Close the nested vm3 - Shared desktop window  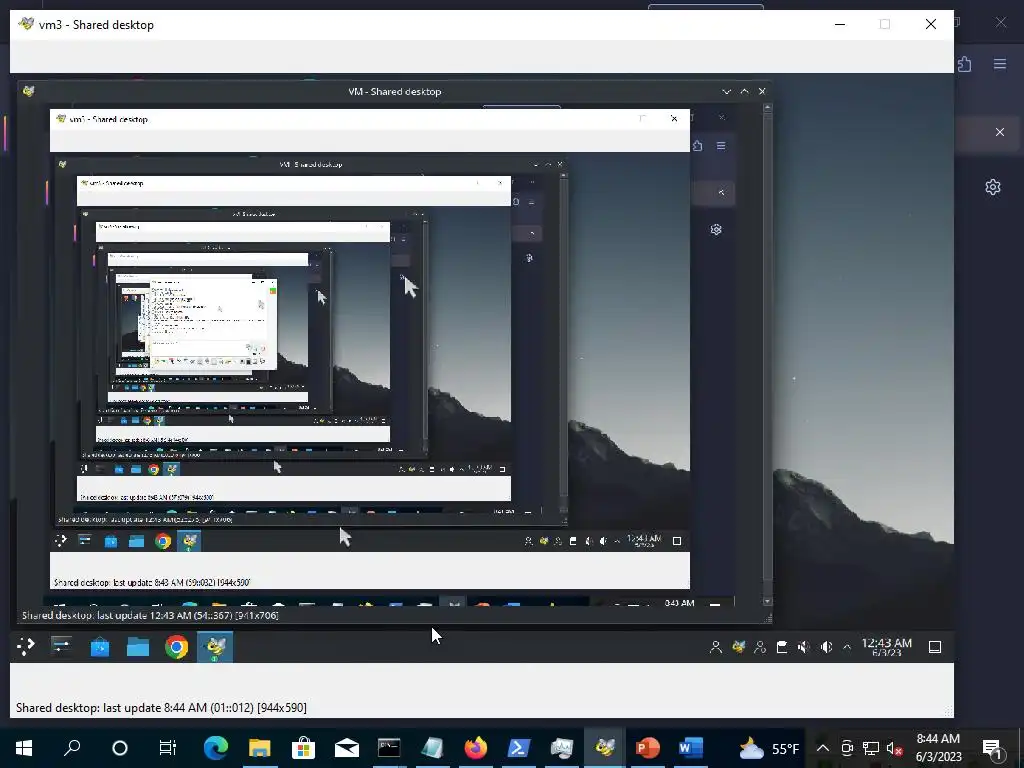[674, 118]
